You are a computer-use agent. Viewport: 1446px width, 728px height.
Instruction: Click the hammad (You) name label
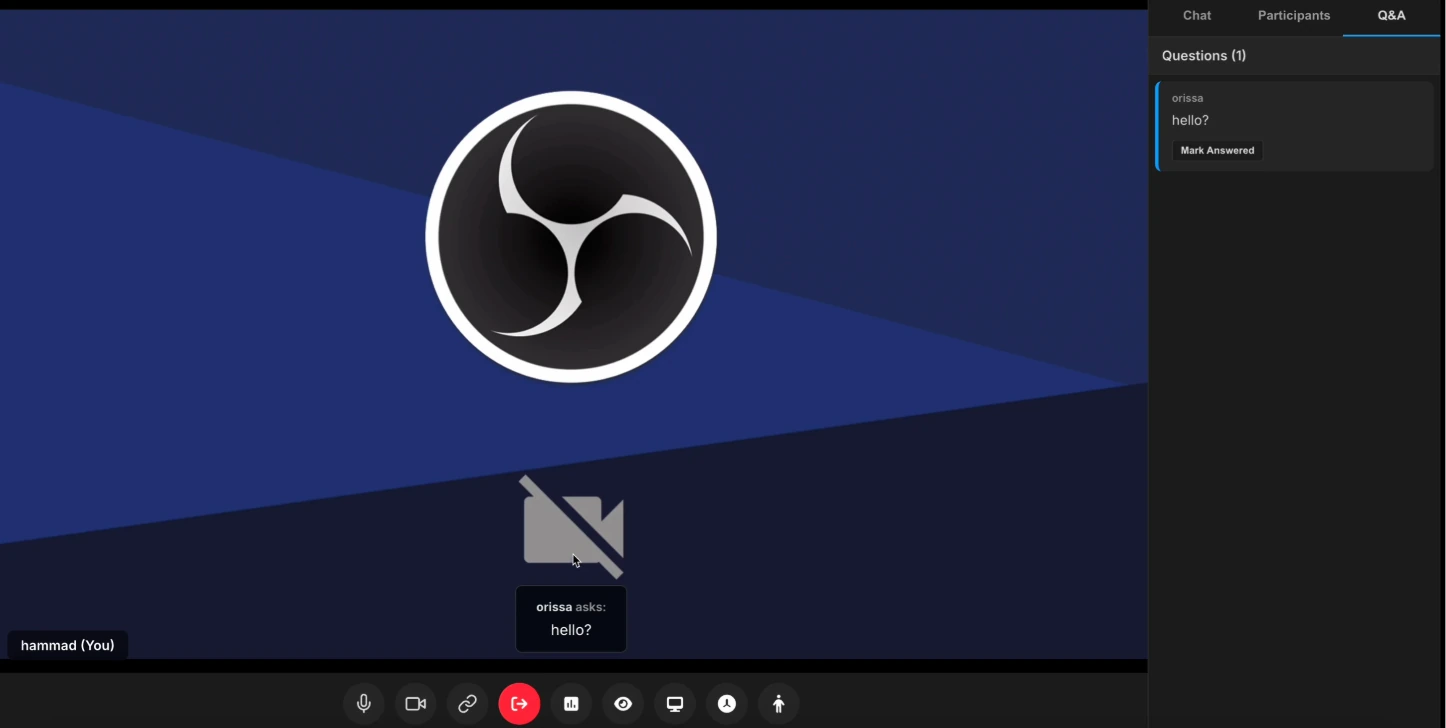click(68, 646)
